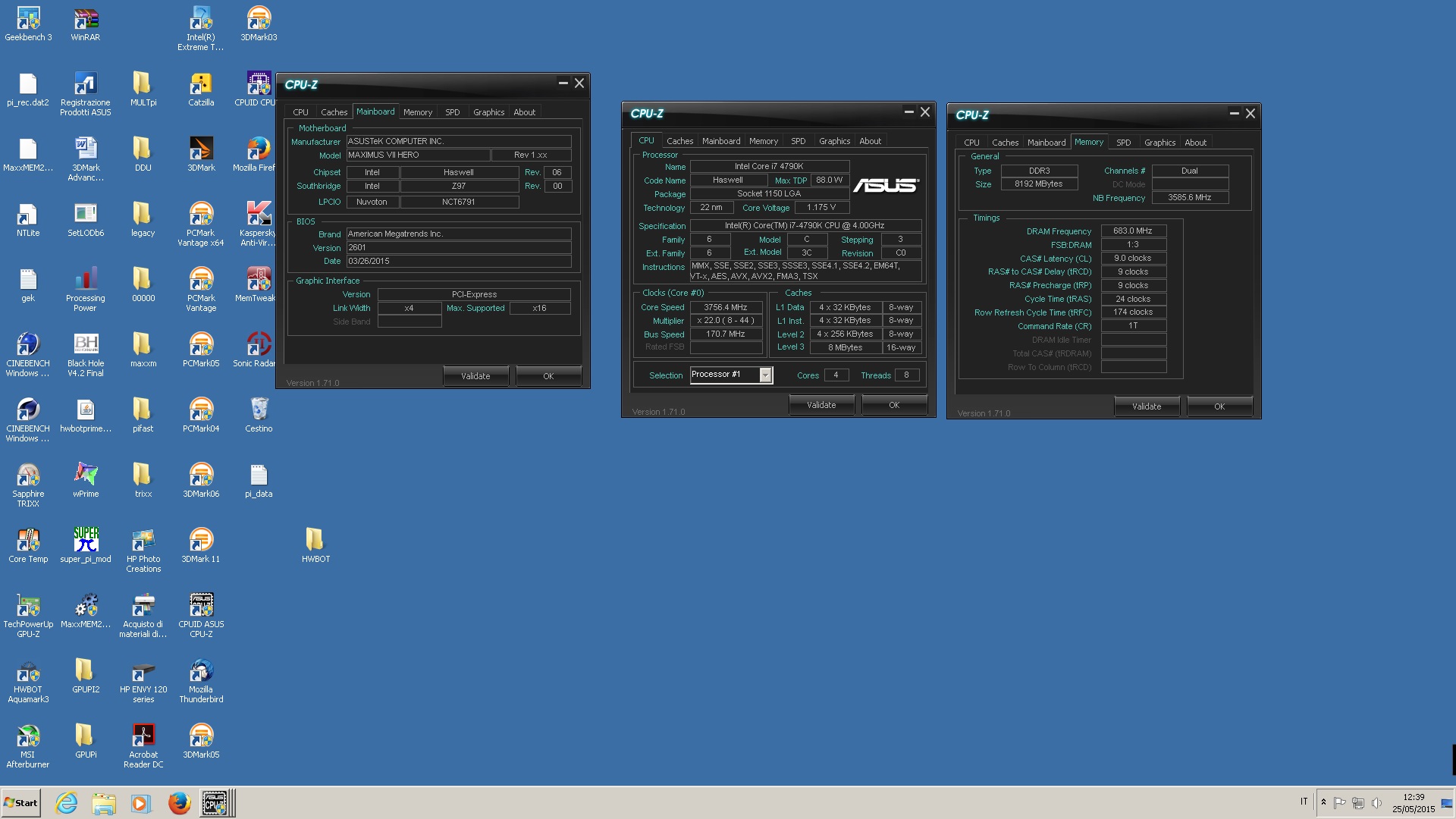Open Windows Explorer from taskbar
1456x819 pixels.
pyautogui.click(x=104, y=803)
